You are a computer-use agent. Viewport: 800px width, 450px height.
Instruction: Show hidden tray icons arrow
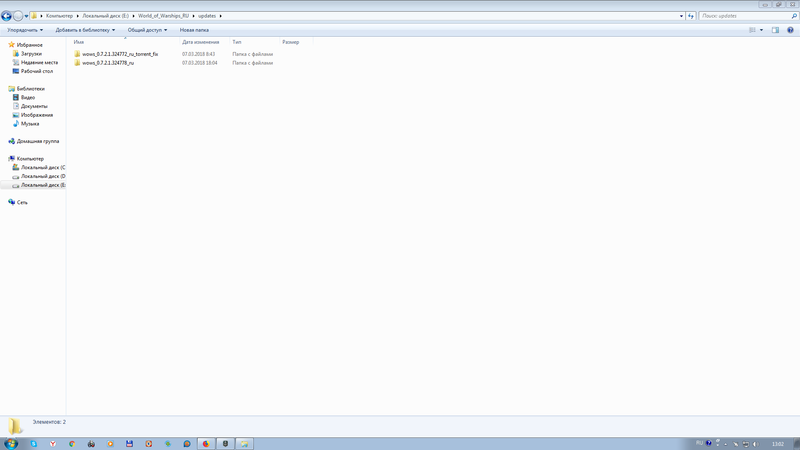tap(726, 444)
